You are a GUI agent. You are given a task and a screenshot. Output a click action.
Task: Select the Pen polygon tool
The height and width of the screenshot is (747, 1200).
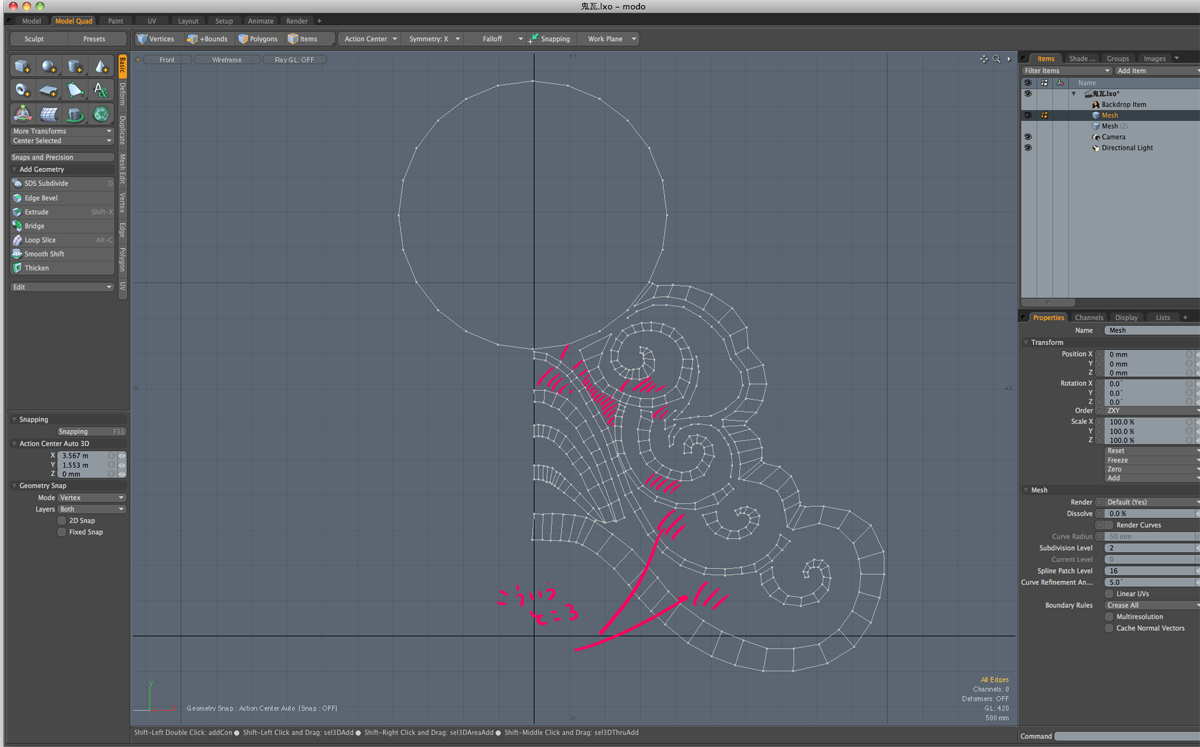(75, 90)
